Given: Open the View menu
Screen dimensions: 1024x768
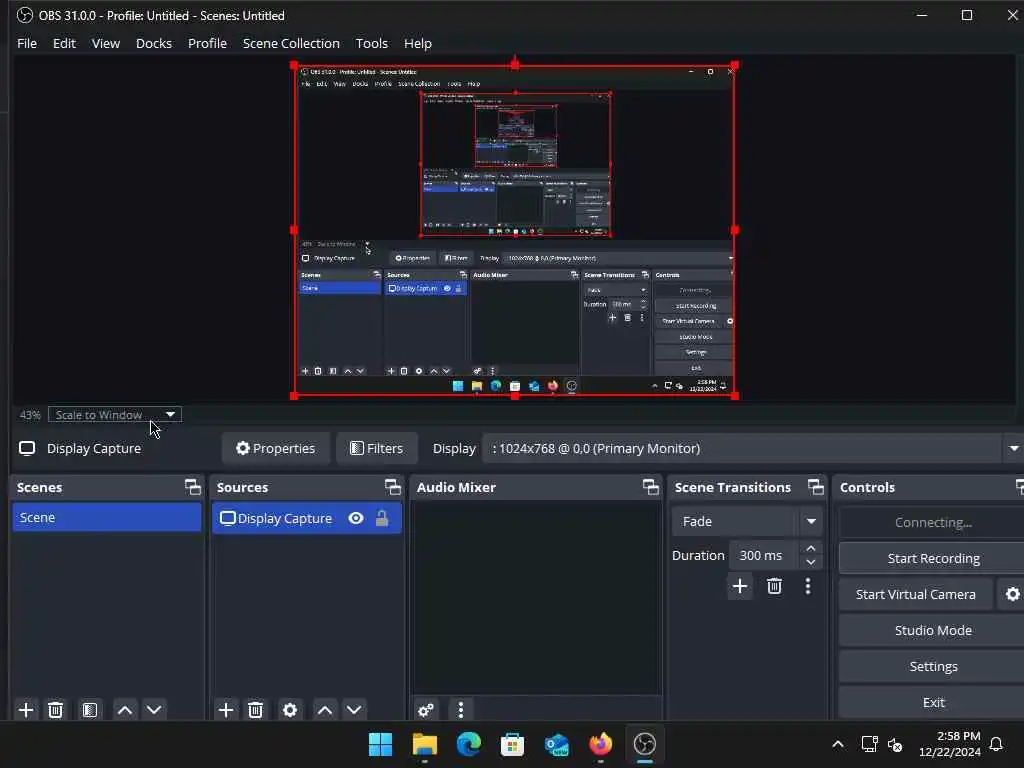Looking at the screenshot, I should (x=106, y=43).
